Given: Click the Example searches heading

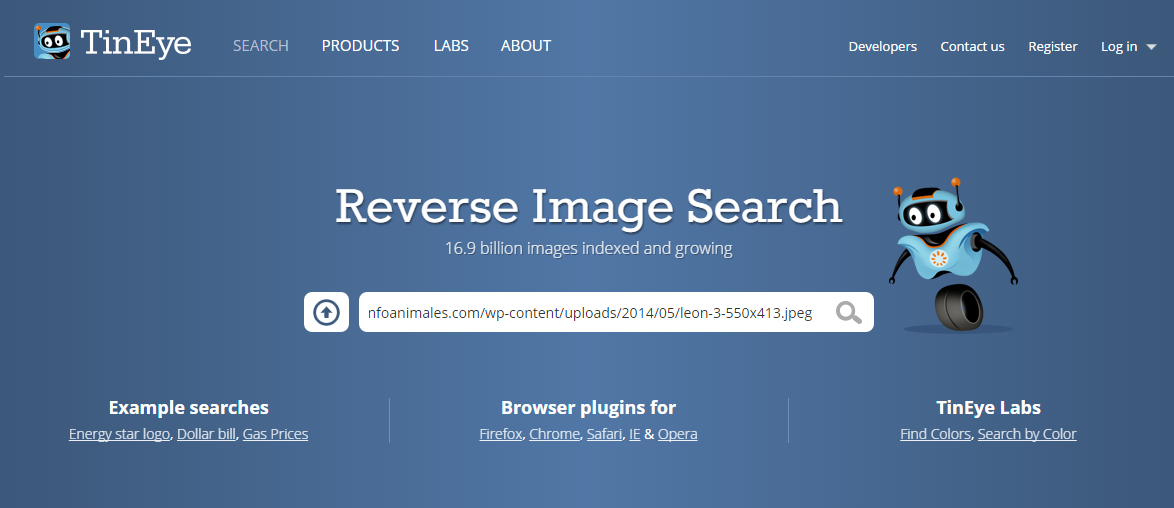Looking at the screenshot, I should (x=189, y=408).
